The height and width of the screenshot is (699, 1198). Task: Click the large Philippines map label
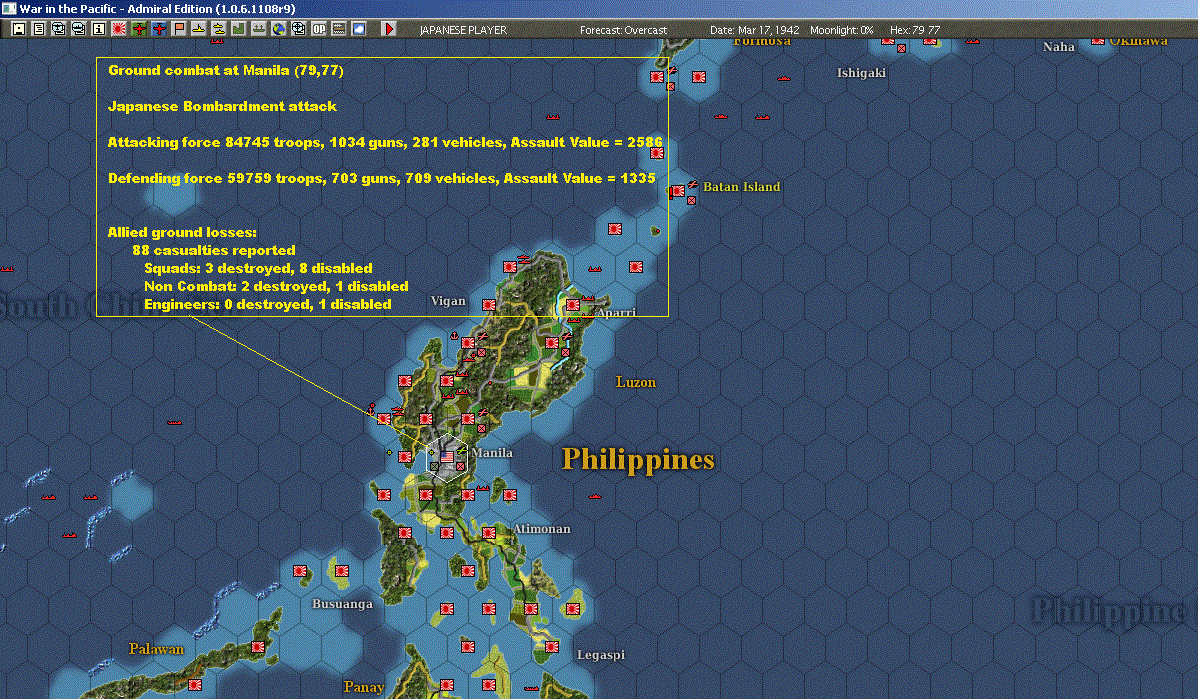[x=638, y=460]
